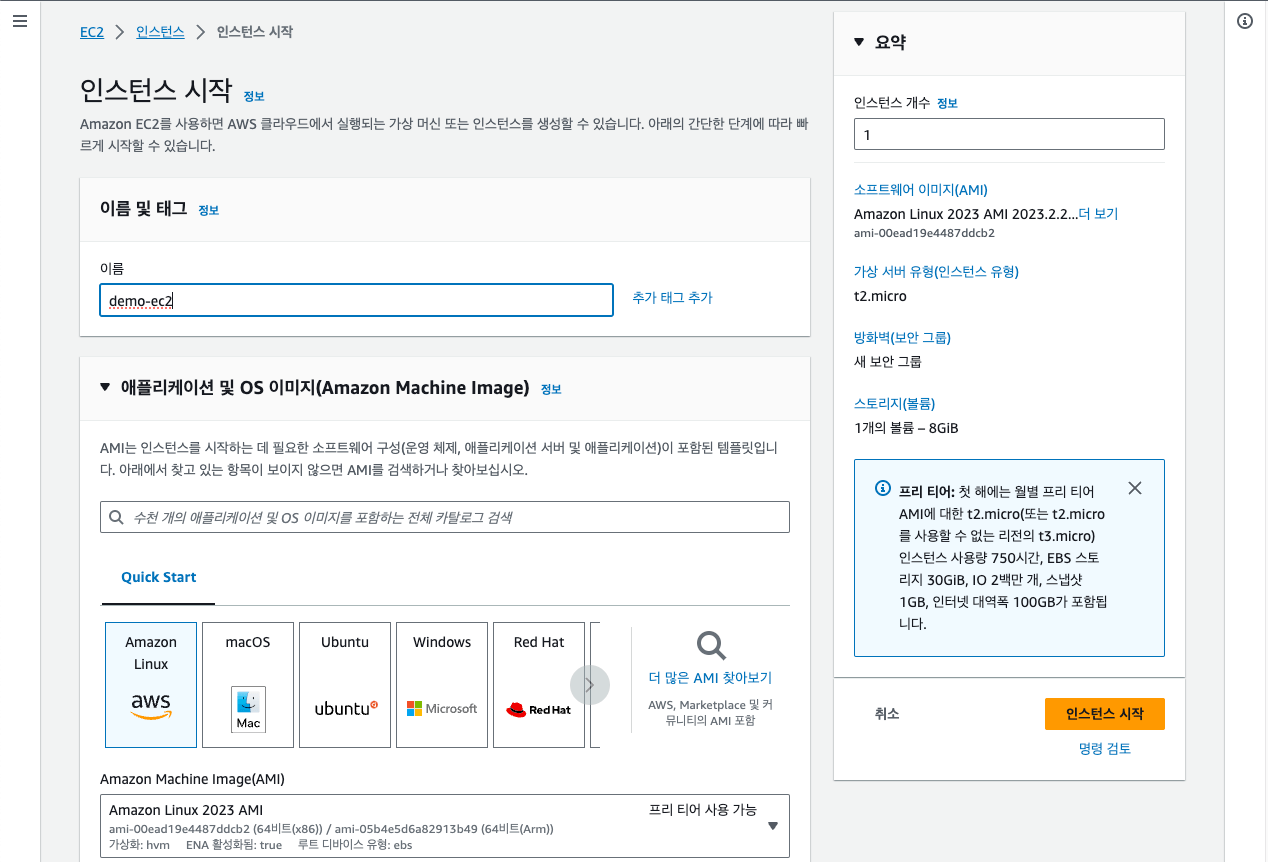Screen dimensions: 1268x862
Task: Click the next arrow in AMI carousel
Action: click(590, 685)
